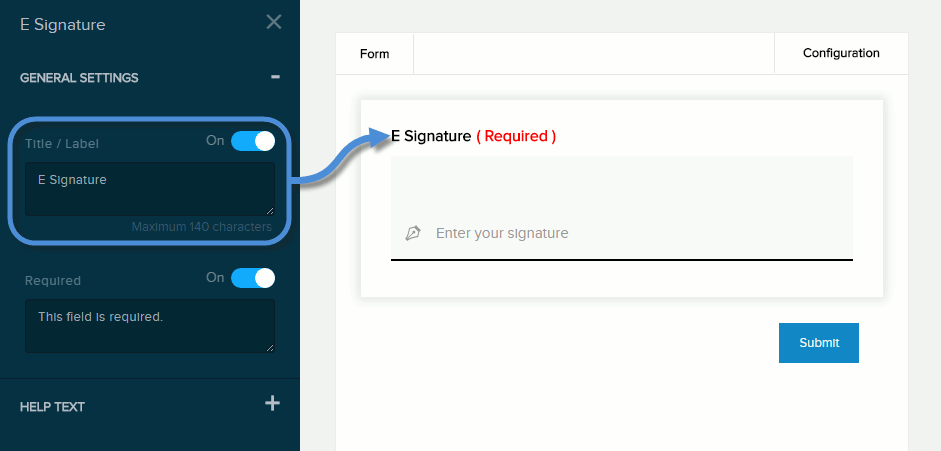Grab the Required message textarea resize handle

coord(269,347)
